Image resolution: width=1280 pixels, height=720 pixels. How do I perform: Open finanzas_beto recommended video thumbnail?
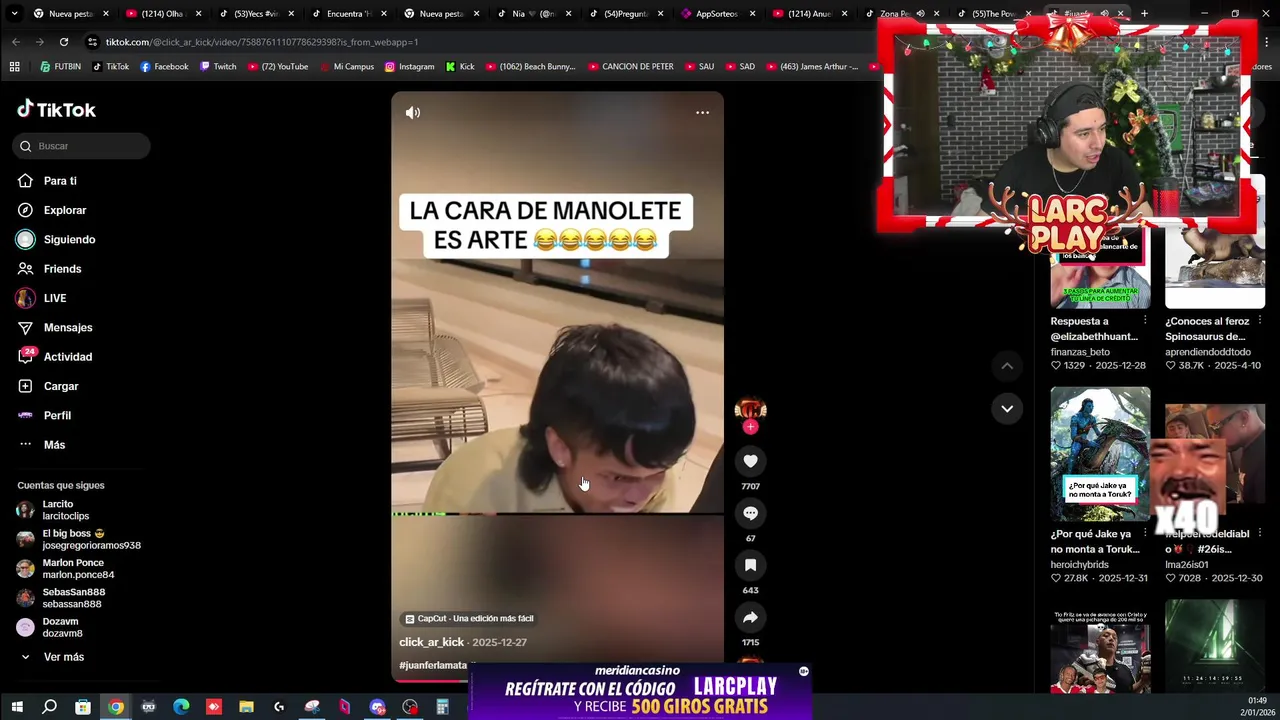[x=1100, y=270]
